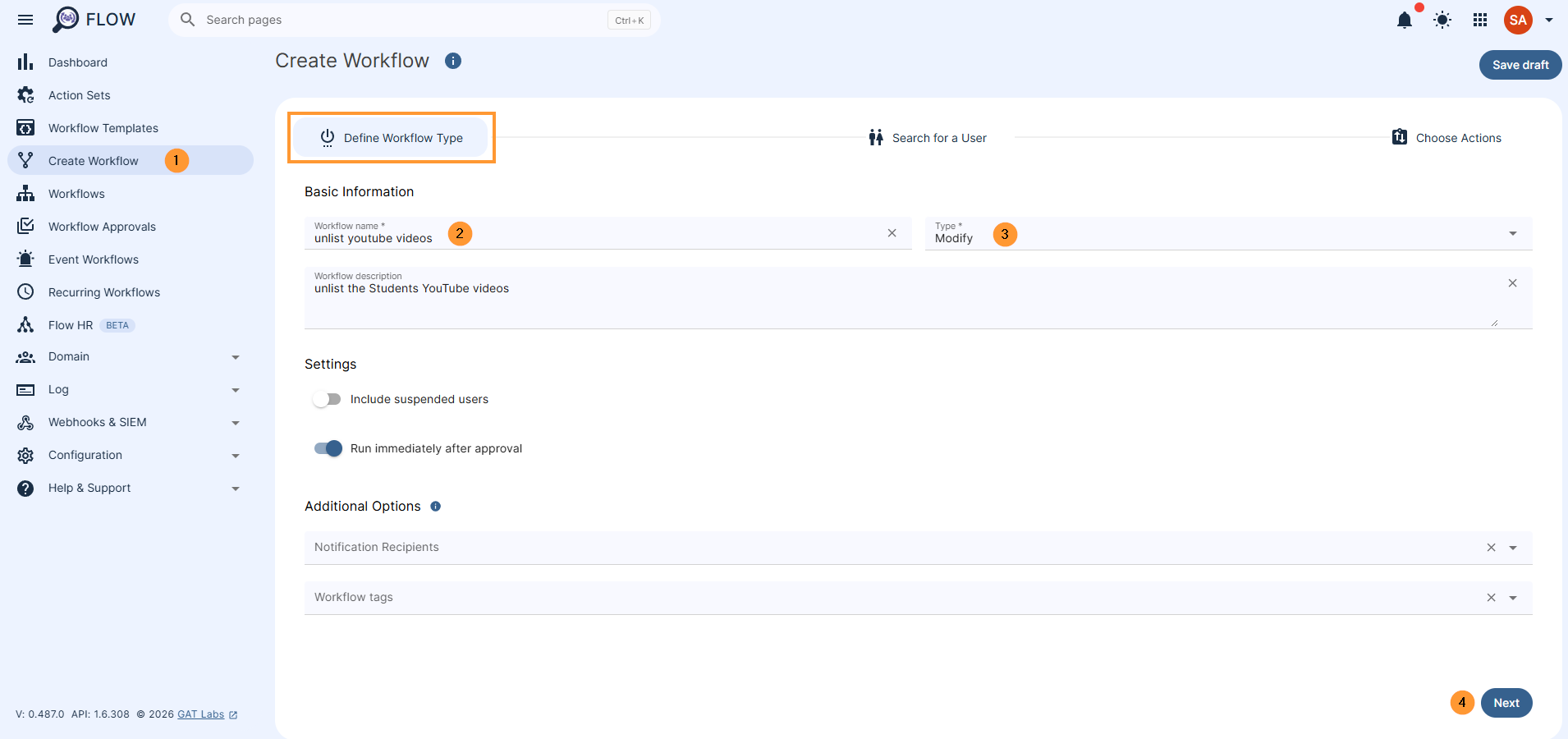Open the apps grid launcher

[1480, 20]
